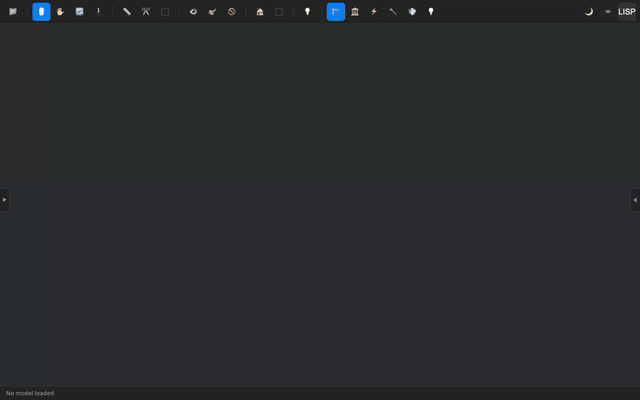This screenshot has height=400, width=640.
Task: Activate the scissors section cut tool
Action: coord(146,11)
